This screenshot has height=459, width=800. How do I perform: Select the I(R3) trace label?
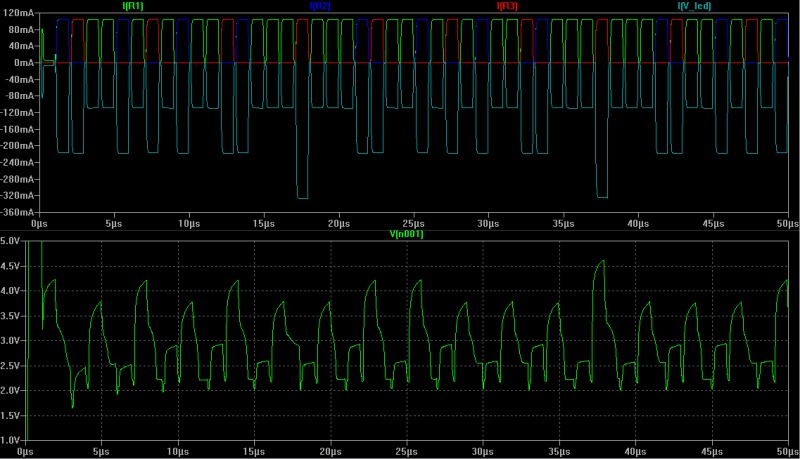pos(507,6)
